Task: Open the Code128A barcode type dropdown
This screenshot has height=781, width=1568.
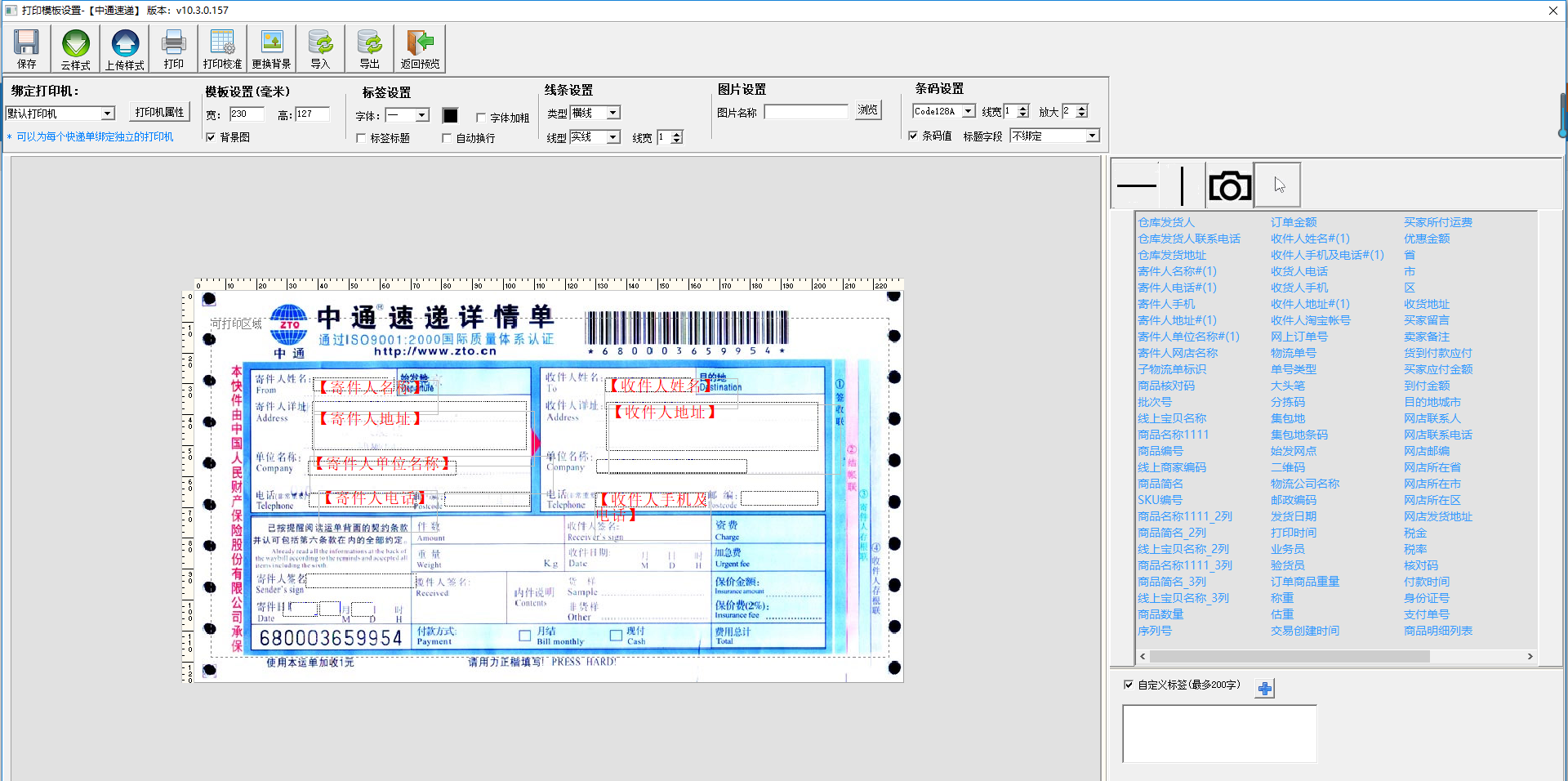Action: point(969,111)
